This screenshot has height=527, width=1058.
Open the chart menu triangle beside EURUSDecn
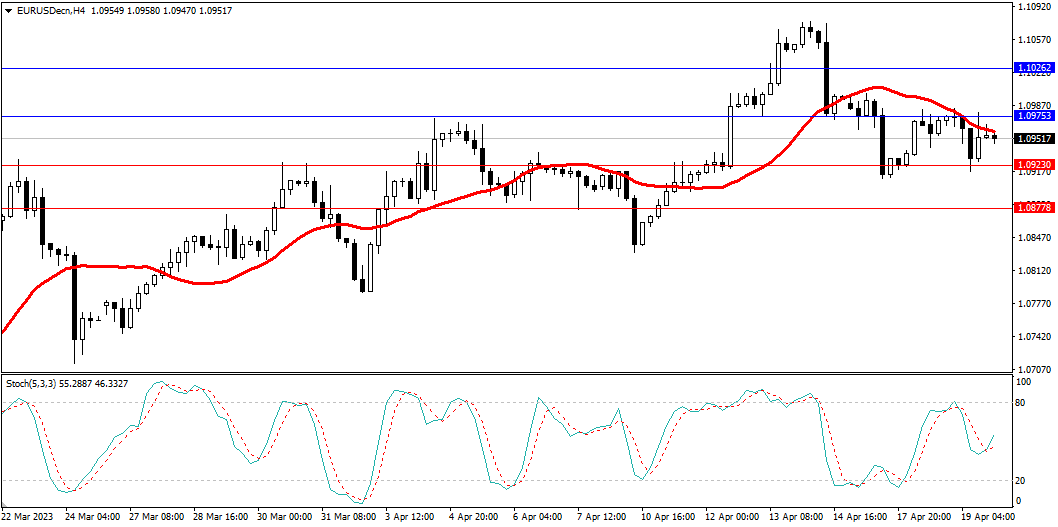[8, 11]
